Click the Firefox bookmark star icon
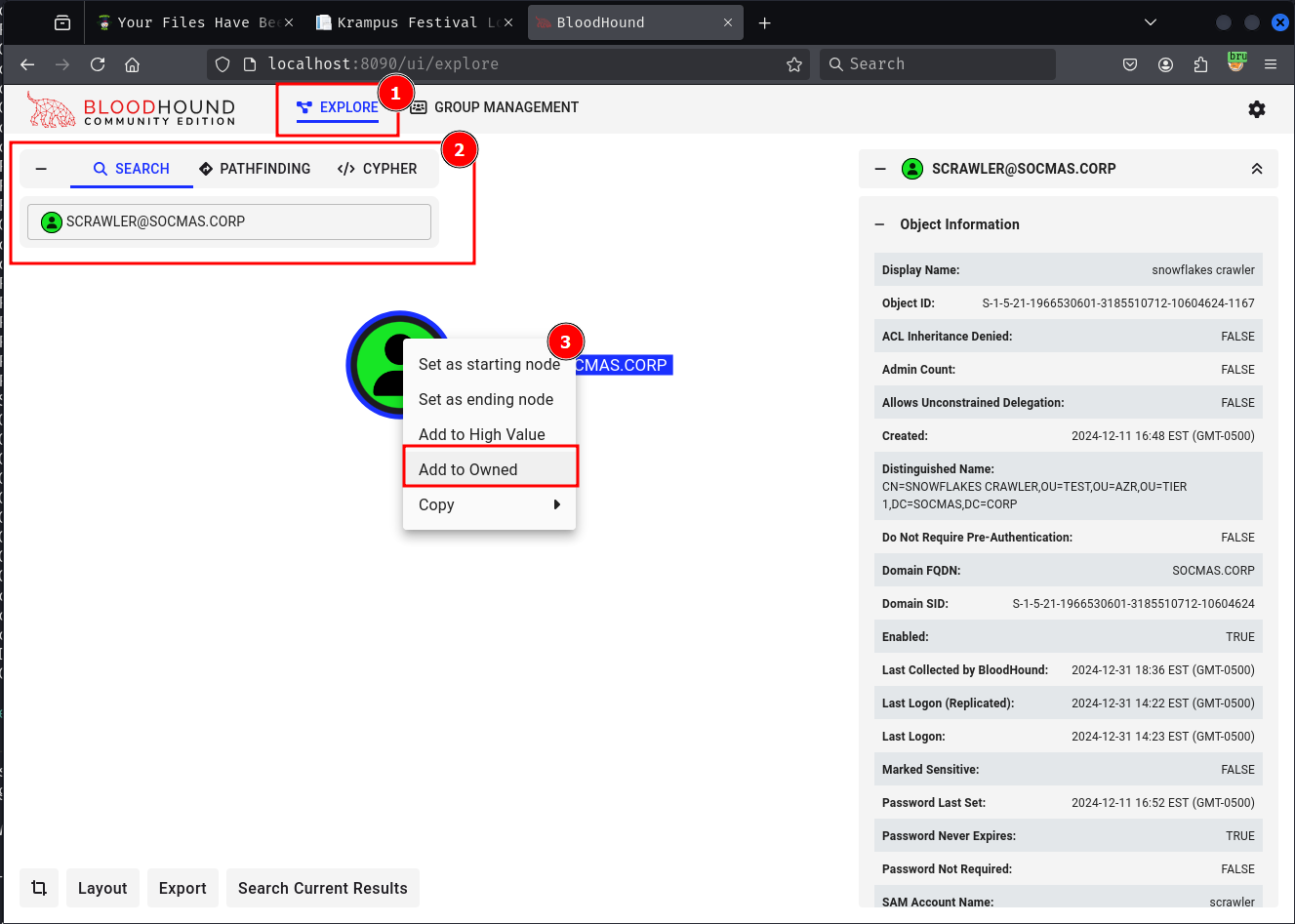Screen dimensions: 1295x924 794,64
